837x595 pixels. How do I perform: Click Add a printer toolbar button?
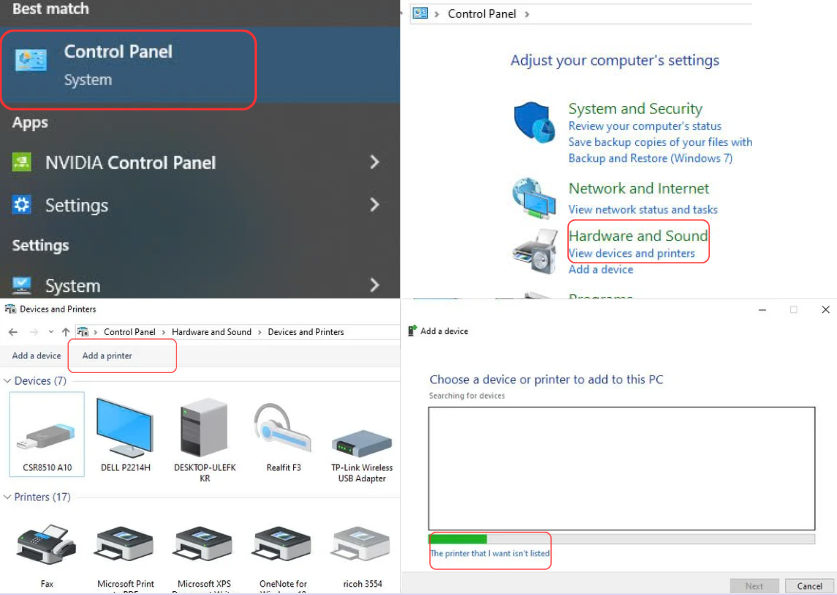[x=107, y=356]
